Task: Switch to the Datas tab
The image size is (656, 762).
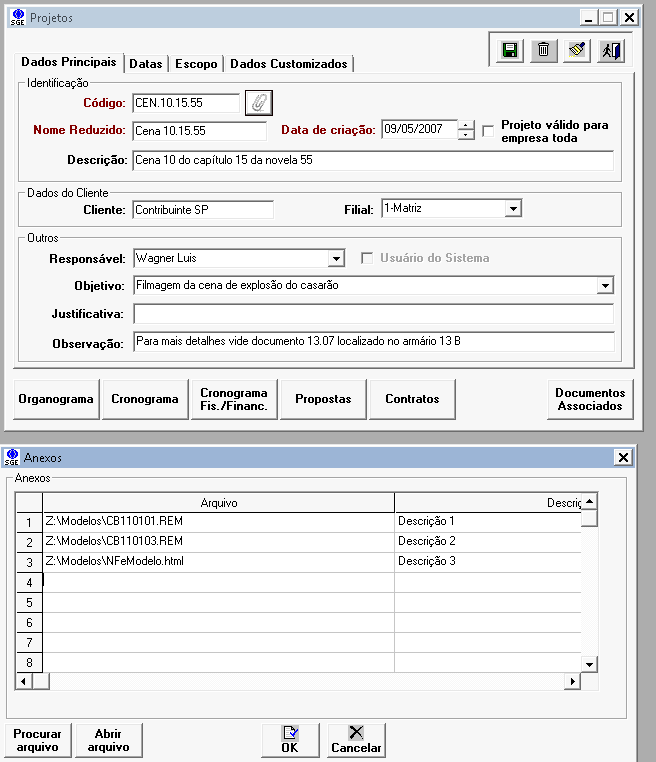Action: (146, 64)
